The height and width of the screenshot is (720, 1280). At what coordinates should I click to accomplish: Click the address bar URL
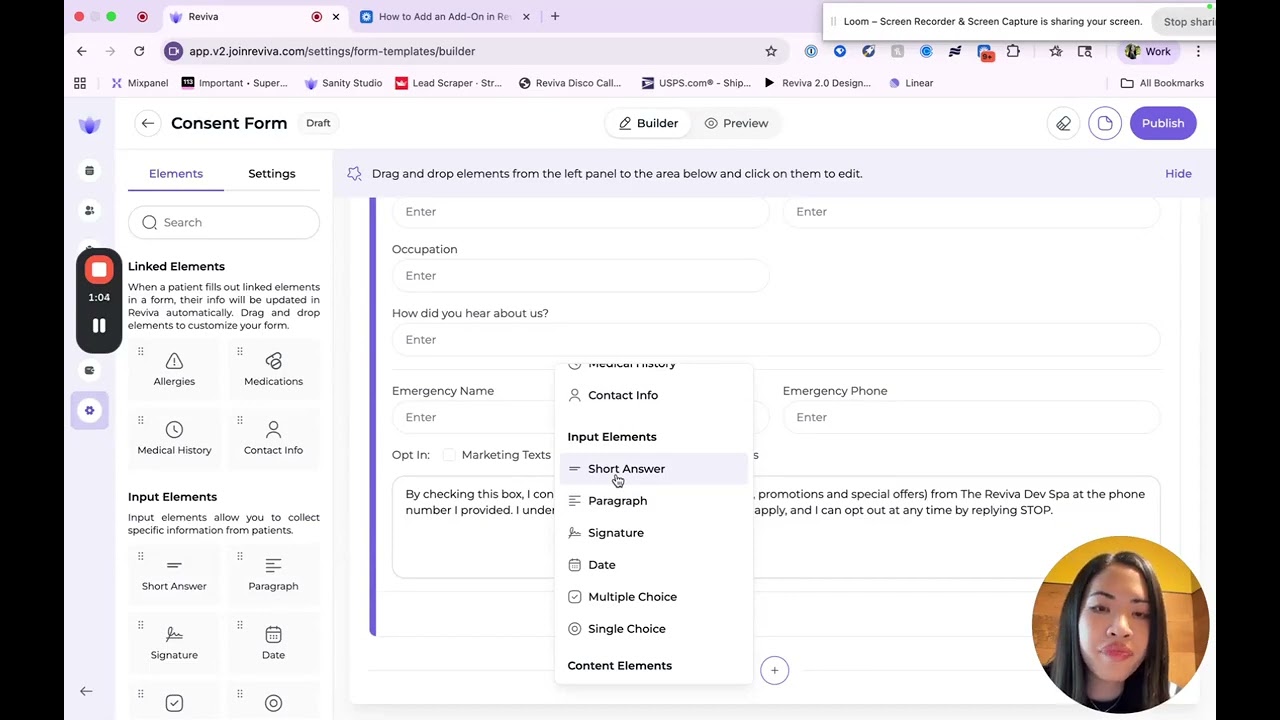point(332,51)
